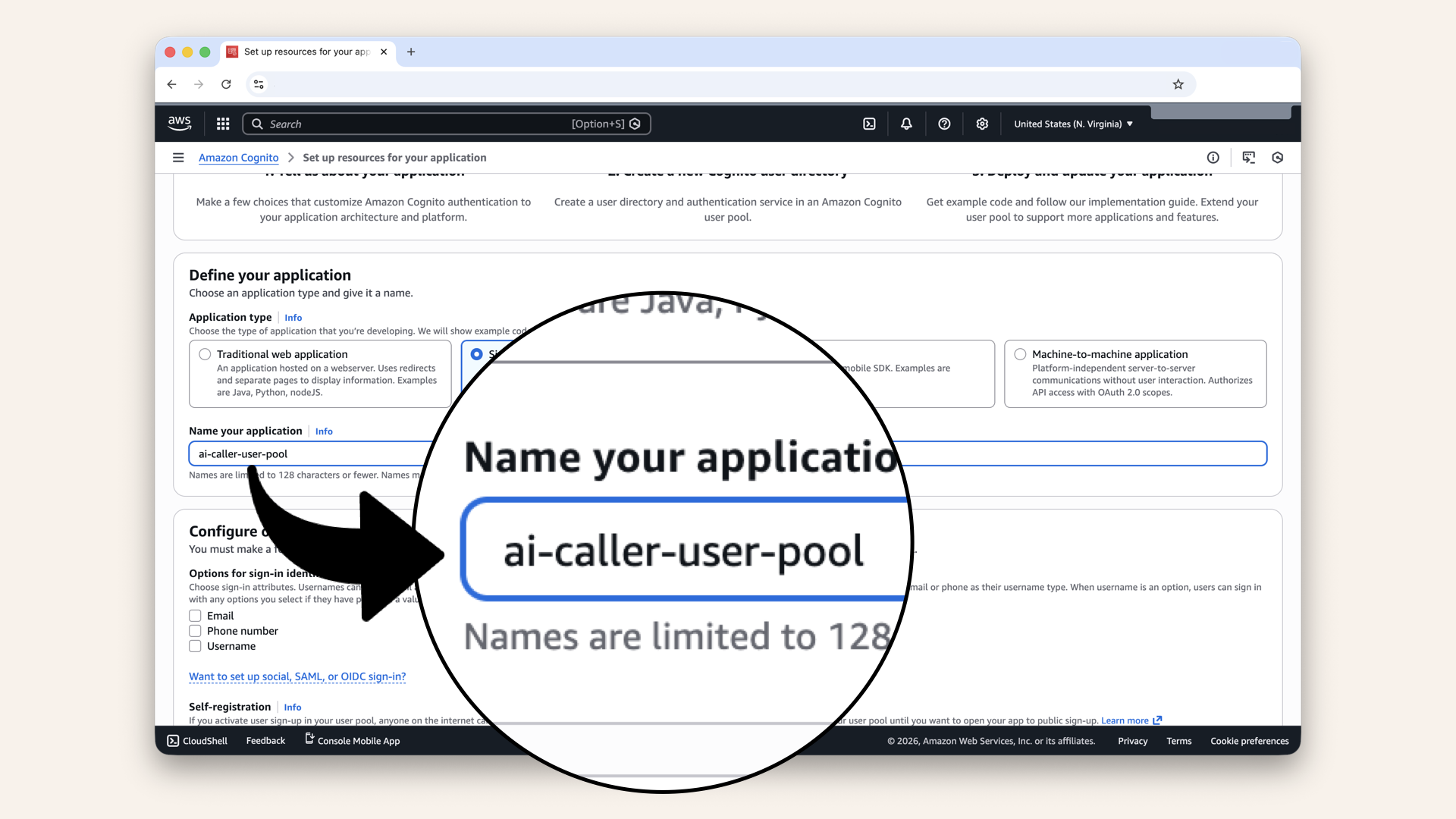The height and width of the screenshot is (819, 1456).
Task: Click the bookmark star in the address bar
Action: 1178,84
